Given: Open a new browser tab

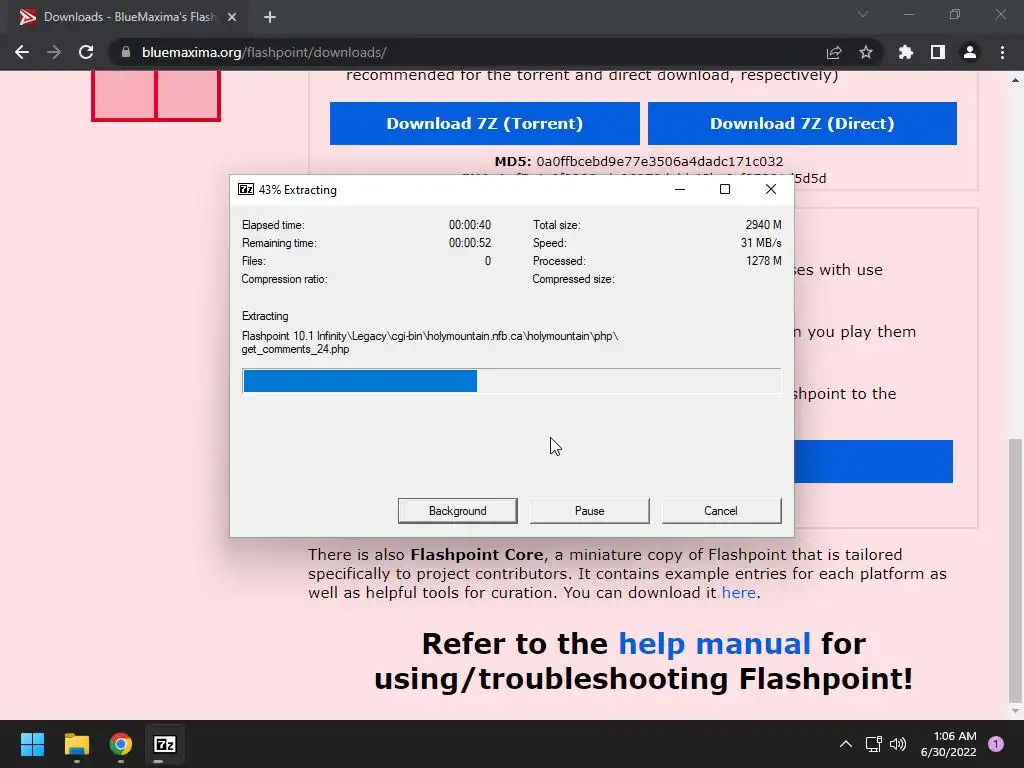Looking at the screenshot, I should click(x=270, y=17).
